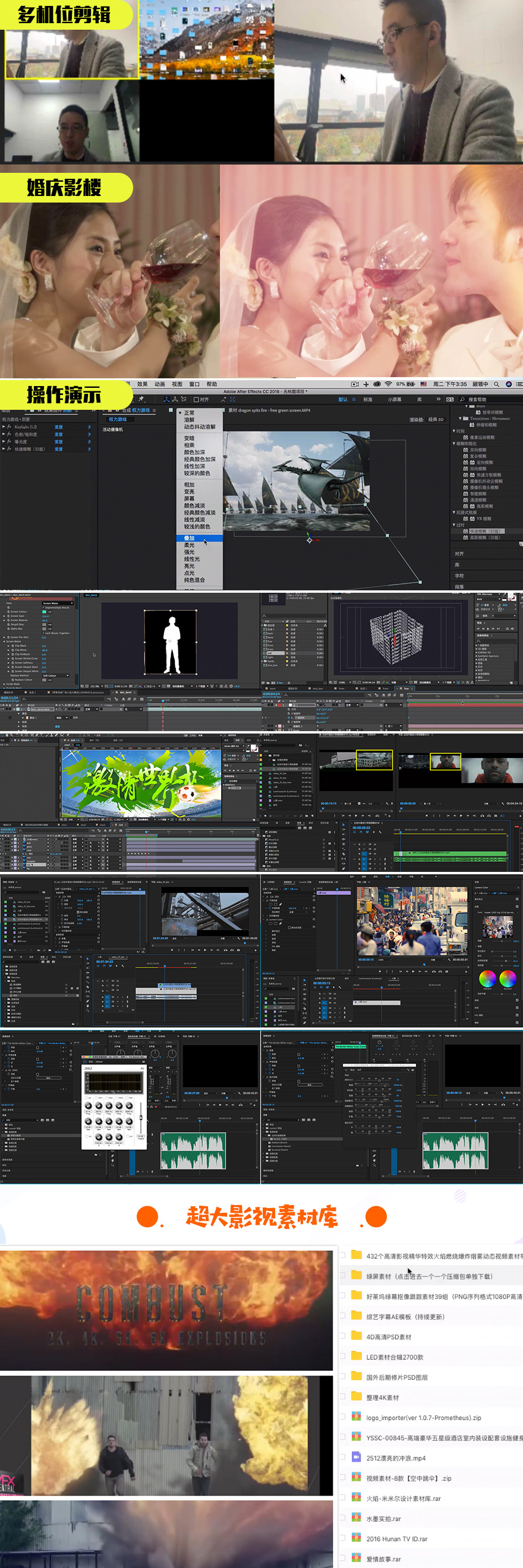Switch to world axis mode icon
Image resolution: width=523 pixels, height=1568 pixels.
pos(175,399)
